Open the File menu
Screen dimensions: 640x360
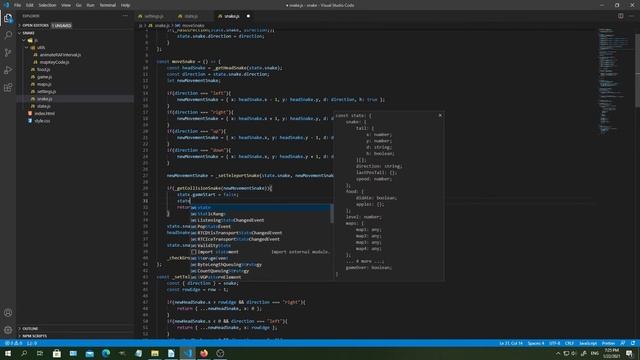coord(18,5)
